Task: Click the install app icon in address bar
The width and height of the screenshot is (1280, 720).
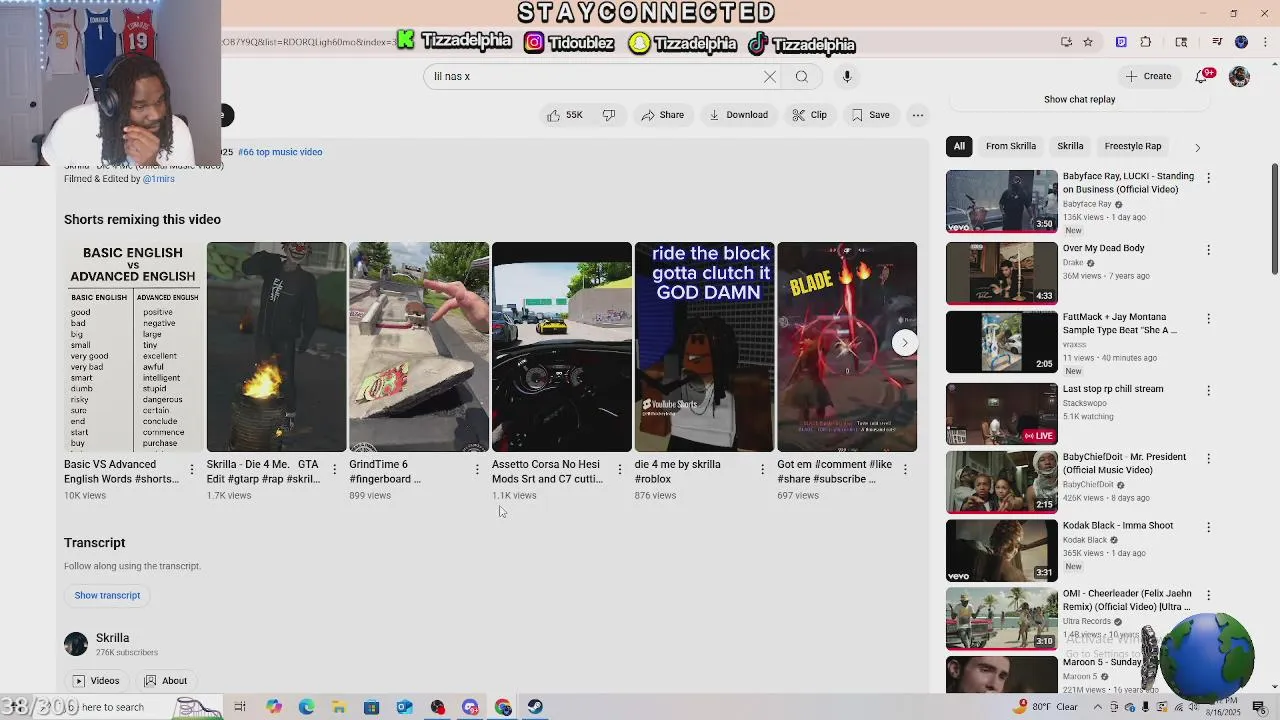Action: [1066, 42]
